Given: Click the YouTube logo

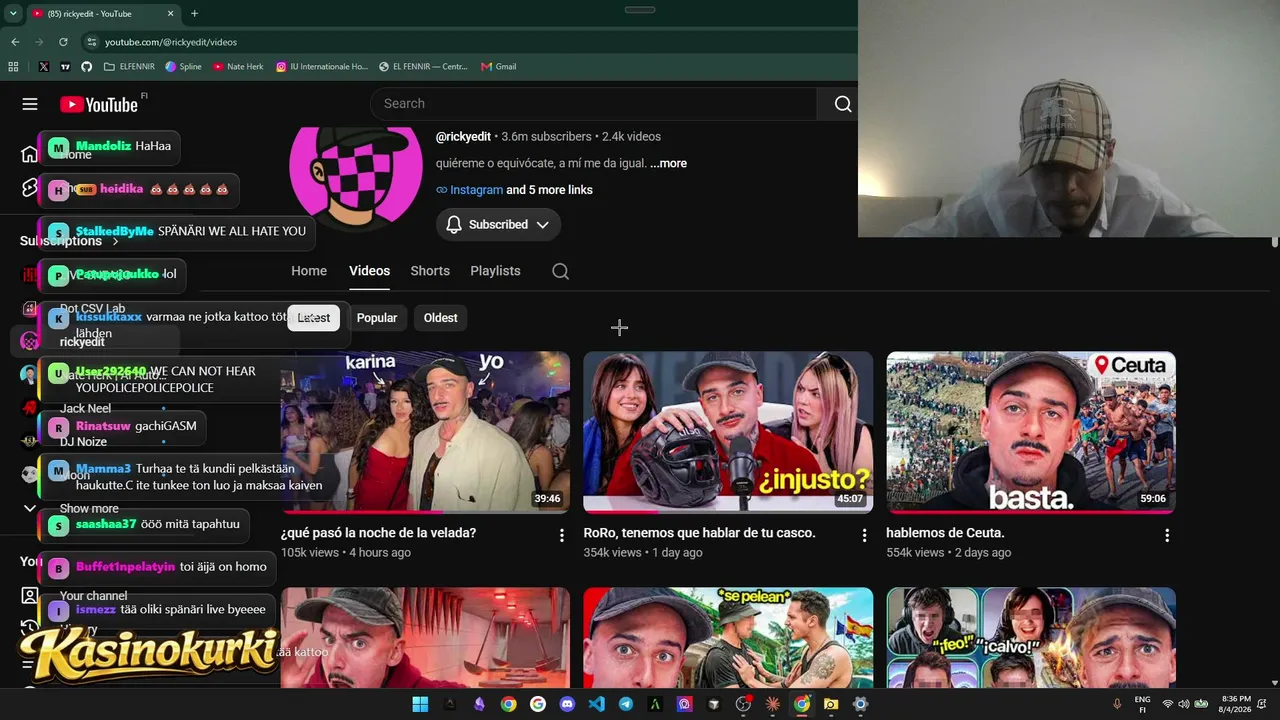Looking at the screenshot, I should (99, 104).
